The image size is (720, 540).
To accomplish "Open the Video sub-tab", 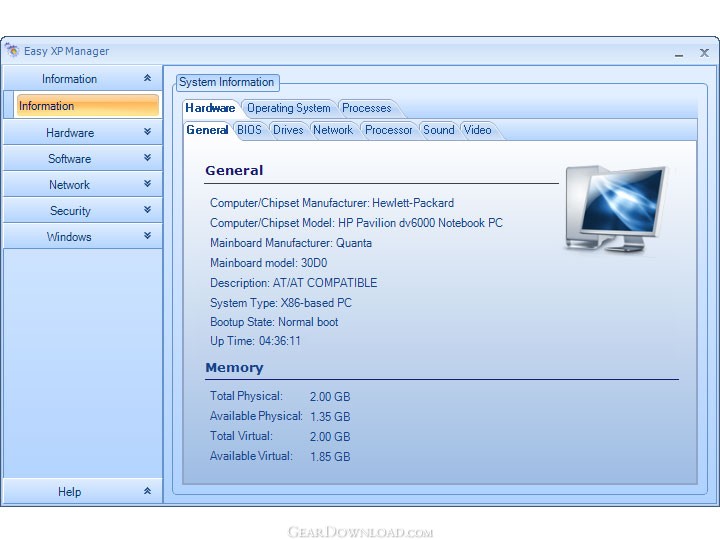I will click(478, 130).
